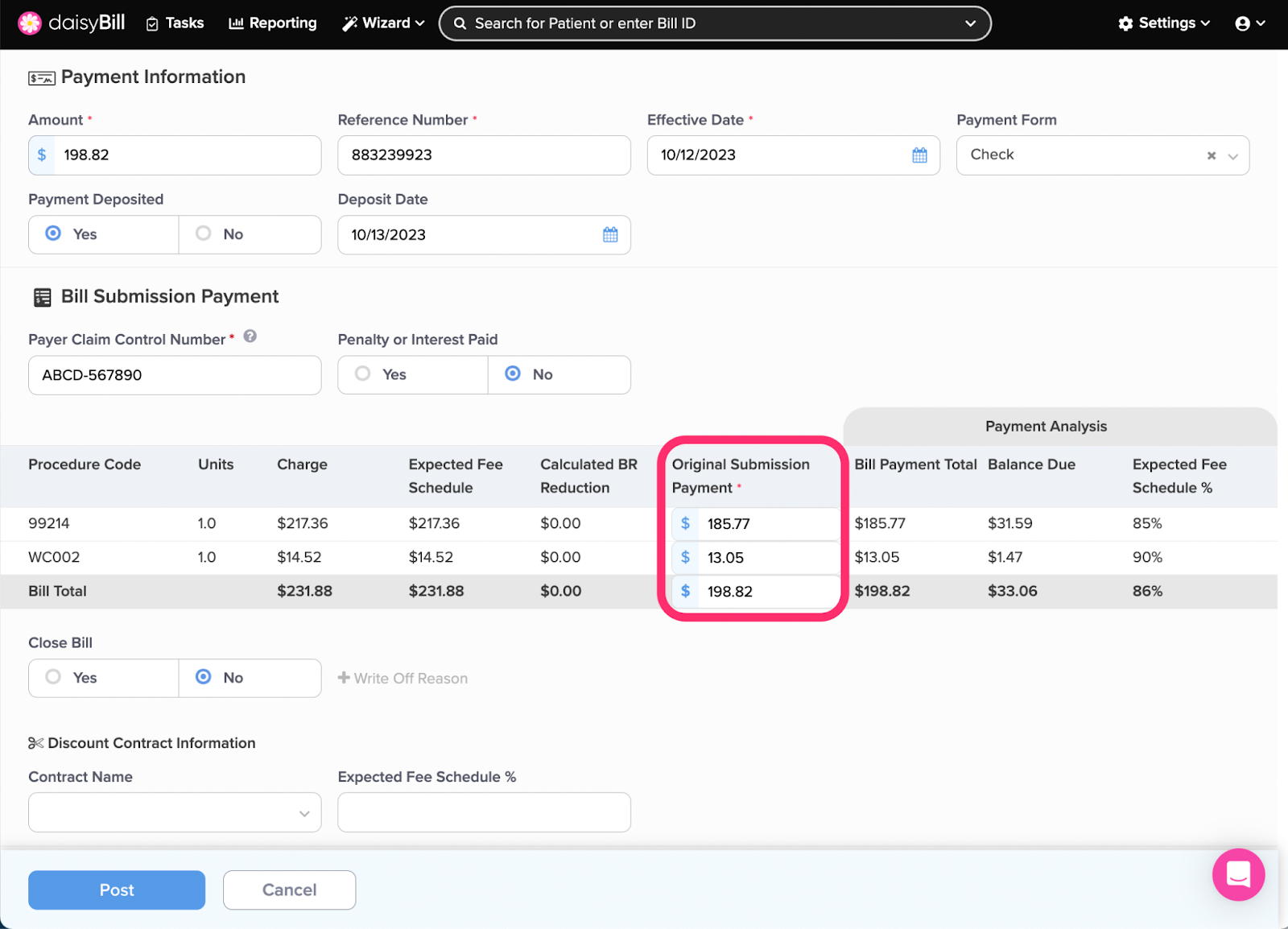
Task: Open the Tasks menu item
Action: pyautogui.click(x=175, y=23)
